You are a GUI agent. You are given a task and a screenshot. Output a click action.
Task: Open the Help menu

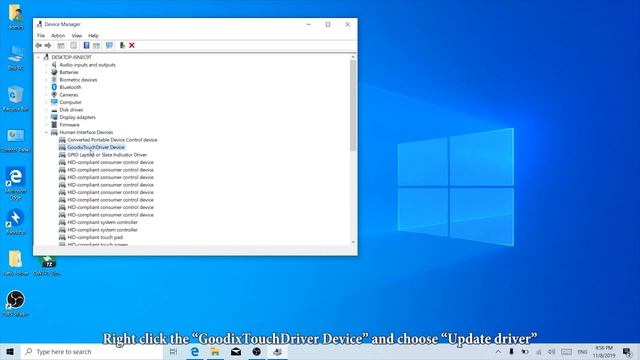(x=93, y=36)
